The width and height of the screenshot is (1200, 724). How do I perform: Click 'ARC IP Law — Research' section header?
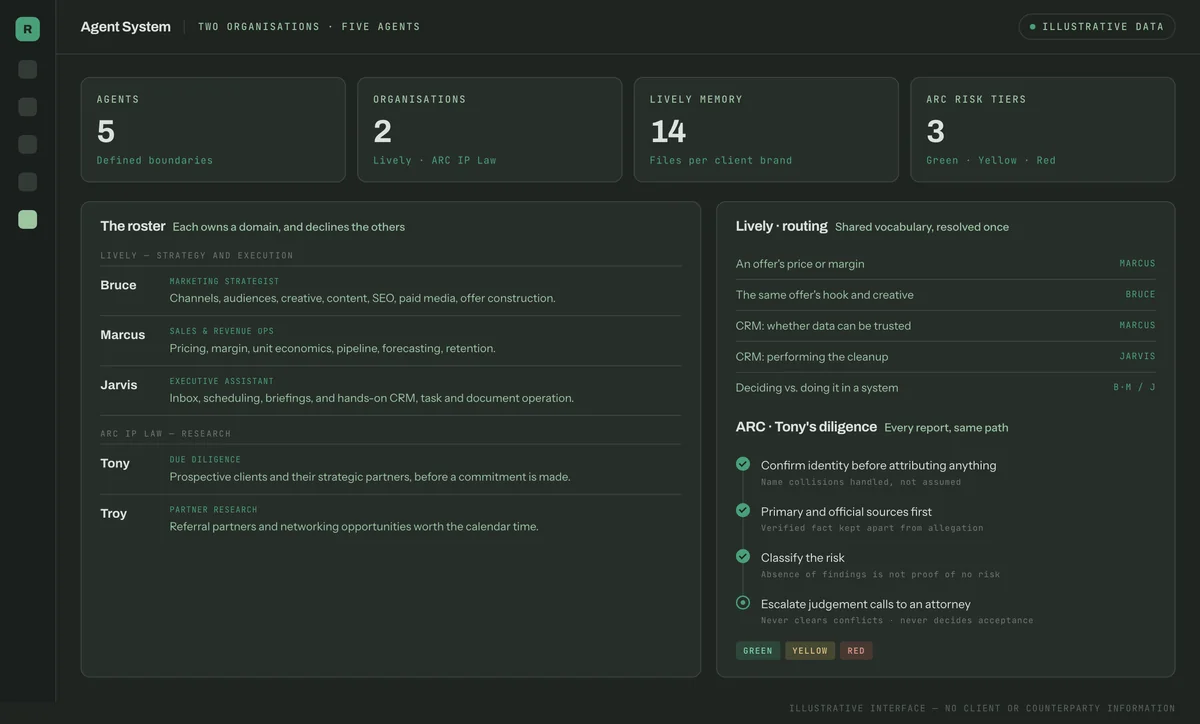(166, 434)
